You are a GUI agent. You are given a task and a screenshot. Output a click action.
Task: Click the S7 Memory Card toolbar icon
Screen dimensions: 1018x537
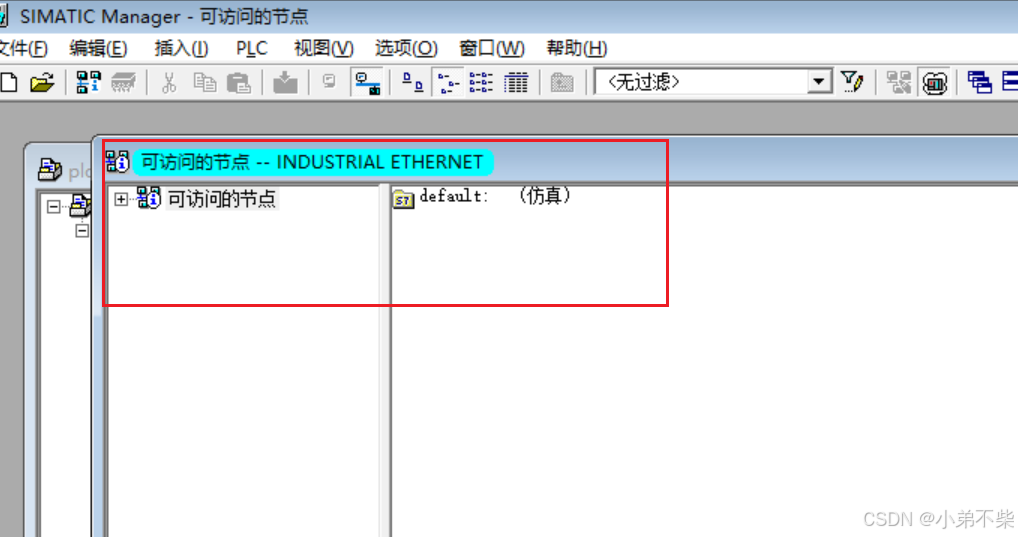[x=123, y=82]
